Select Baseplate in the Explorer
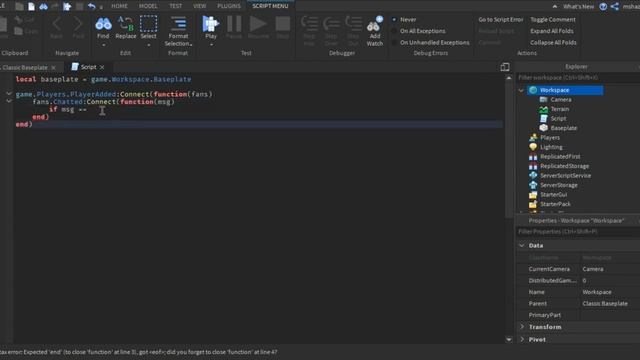This screenshot has width=640, height=360. click(x=564, y=128)
